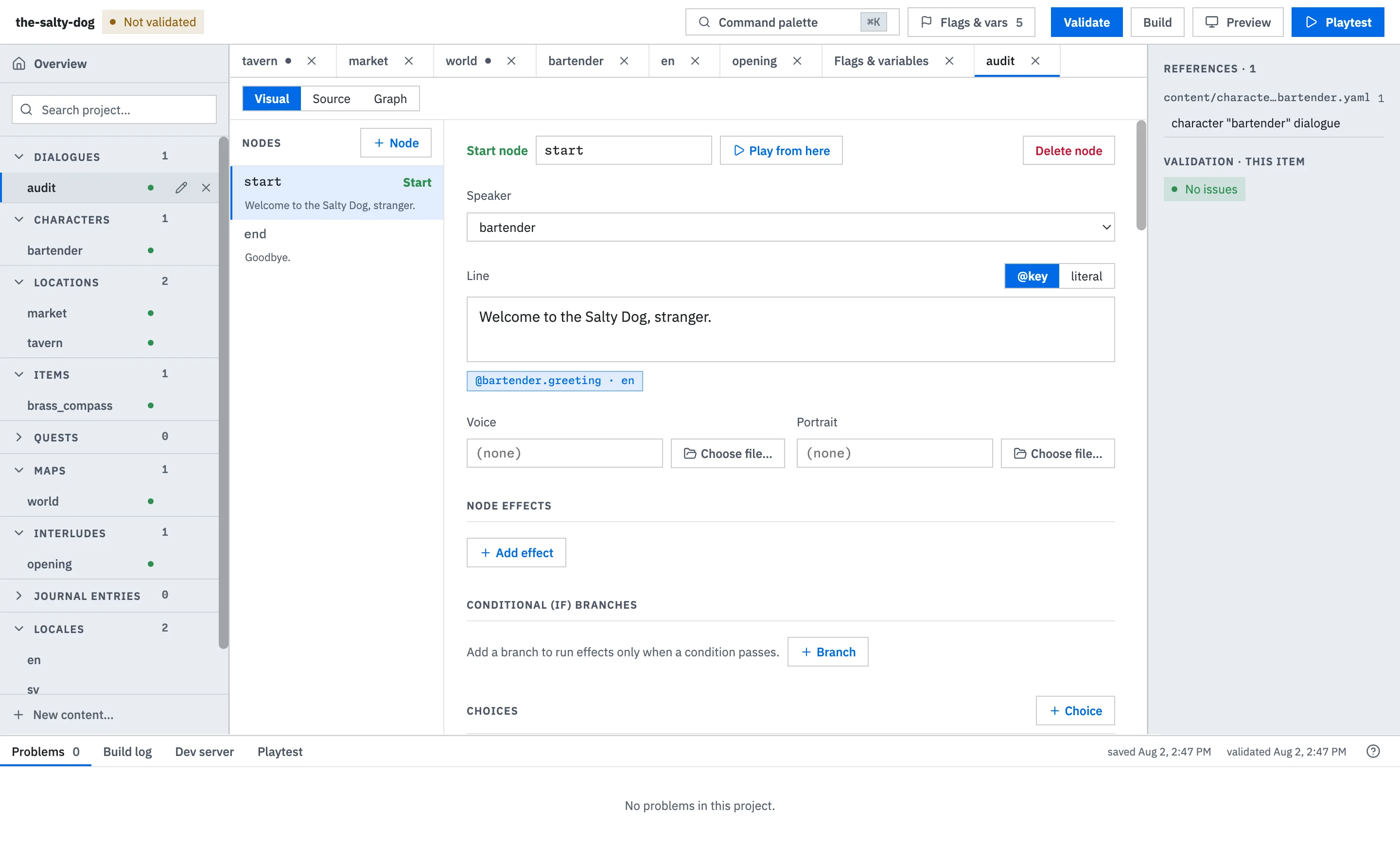Close the en tab
This screenshot has width=1400, height=844.
(x=695, y=61)
